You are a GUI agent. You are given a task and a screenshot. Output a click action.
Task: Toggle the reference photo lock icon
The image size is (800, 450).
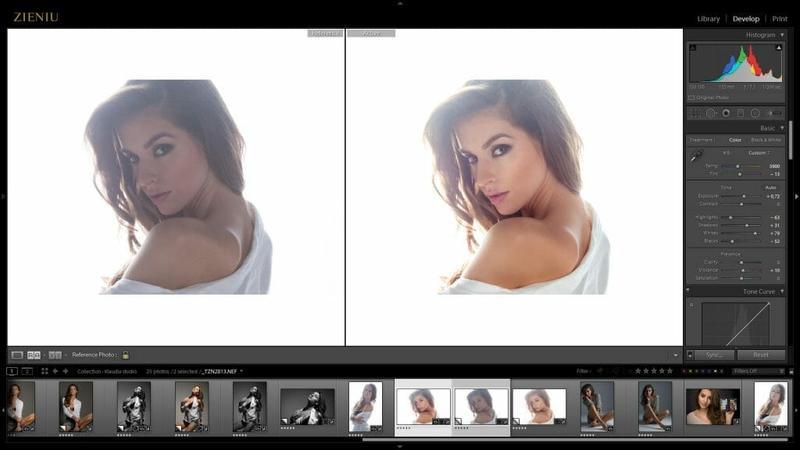pyautogui.click(x=125, y=354)
